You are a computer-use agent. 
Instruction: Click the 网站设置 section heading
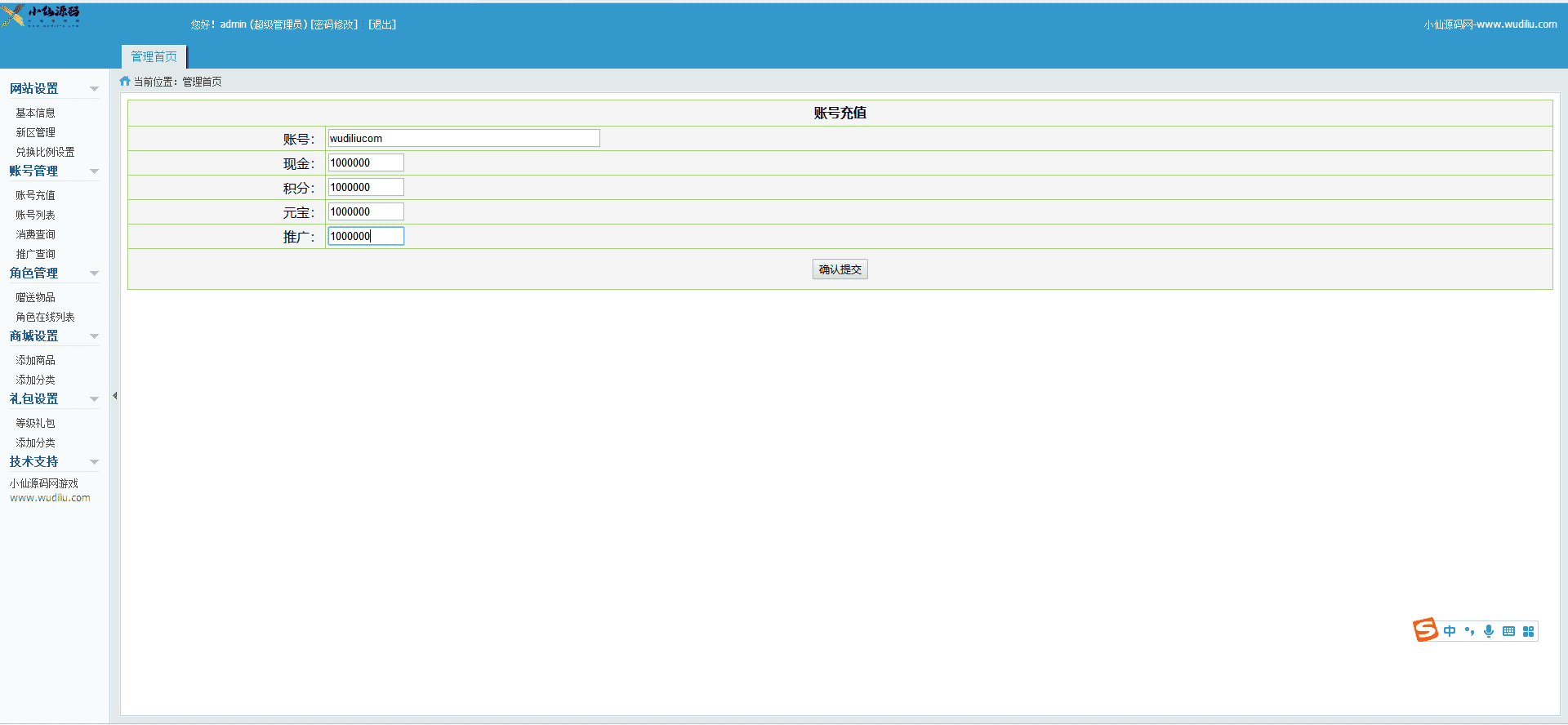pos(33,88)
